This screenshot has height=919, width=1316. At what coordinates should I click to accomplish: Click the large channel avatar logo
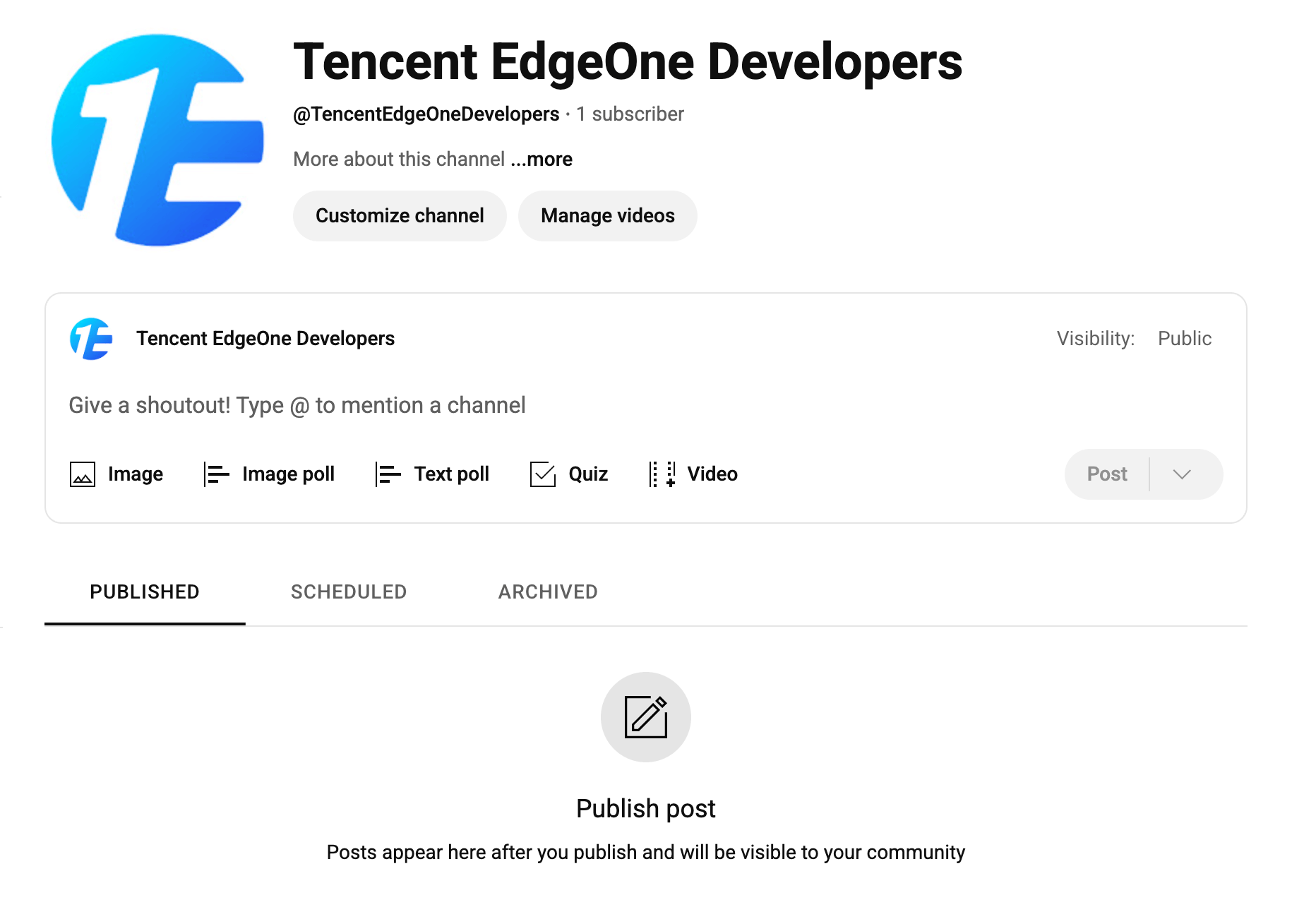click(x=157, y=140)
